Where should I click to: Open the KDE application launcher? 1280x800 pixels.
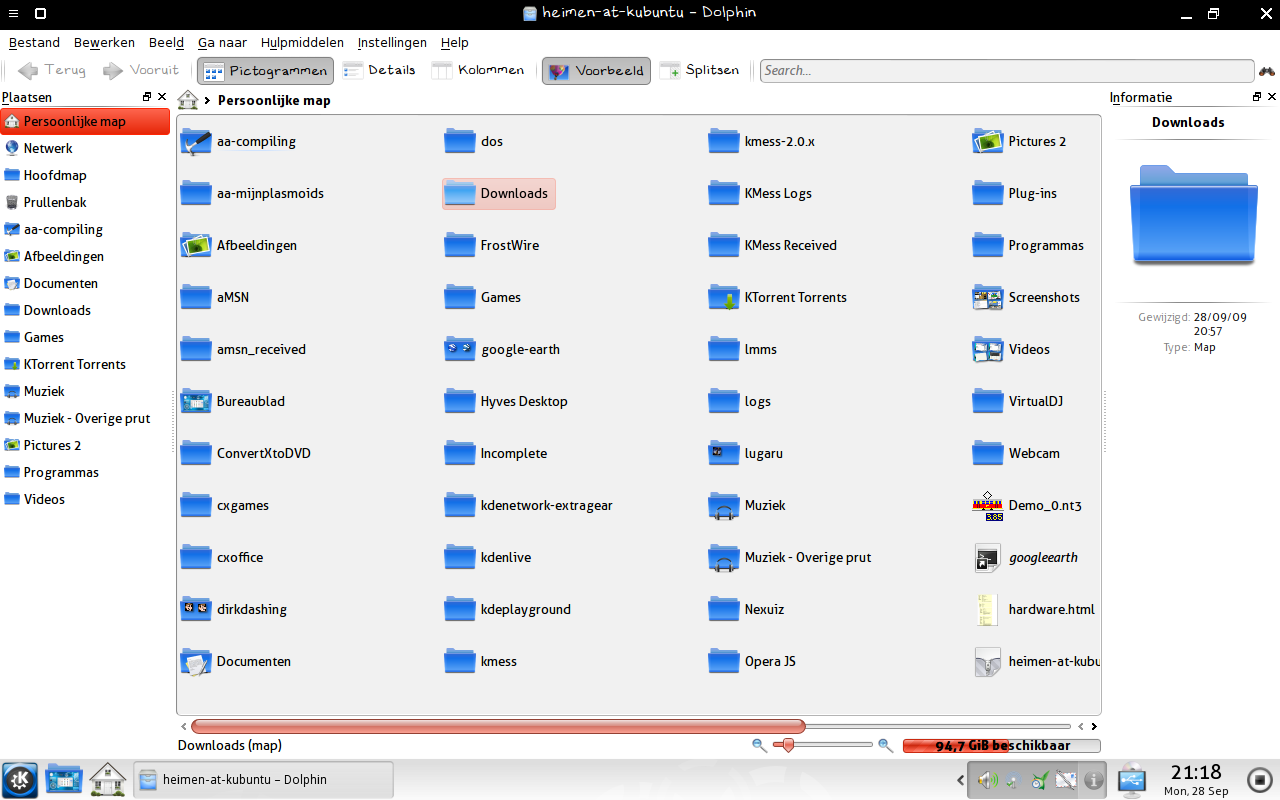[20, 780]
